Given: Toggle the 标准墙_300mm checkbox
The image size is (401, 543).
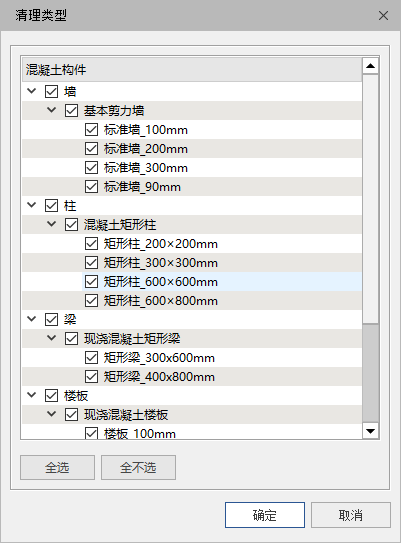Looking at the screenshot, I should click(x=91, y=168).
